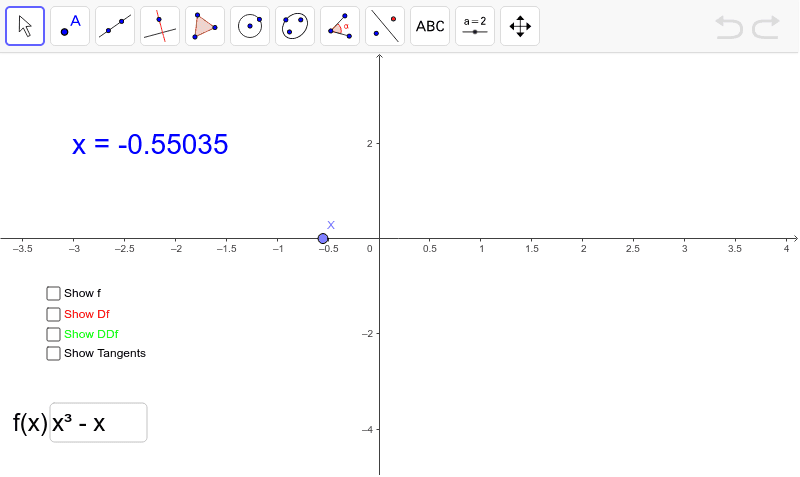This screenshot has width=800, height=477.
Task: Select the Polygon tool
Action: click(205, 26)
